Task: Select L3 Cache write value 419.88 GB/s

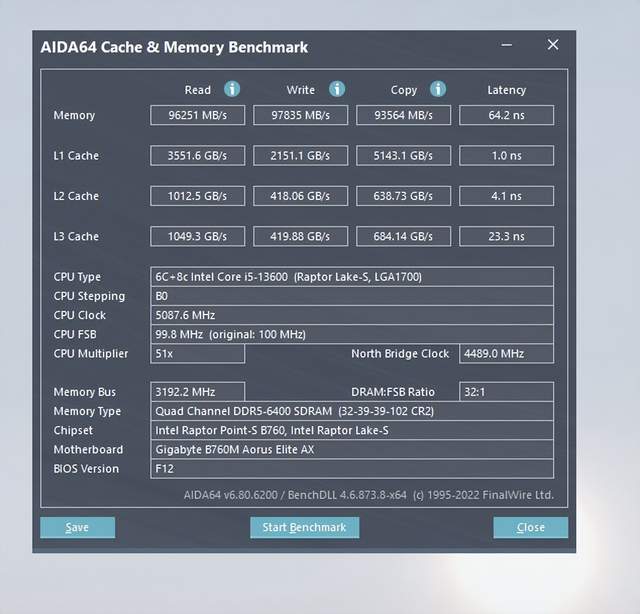Action: coord(300,236)
